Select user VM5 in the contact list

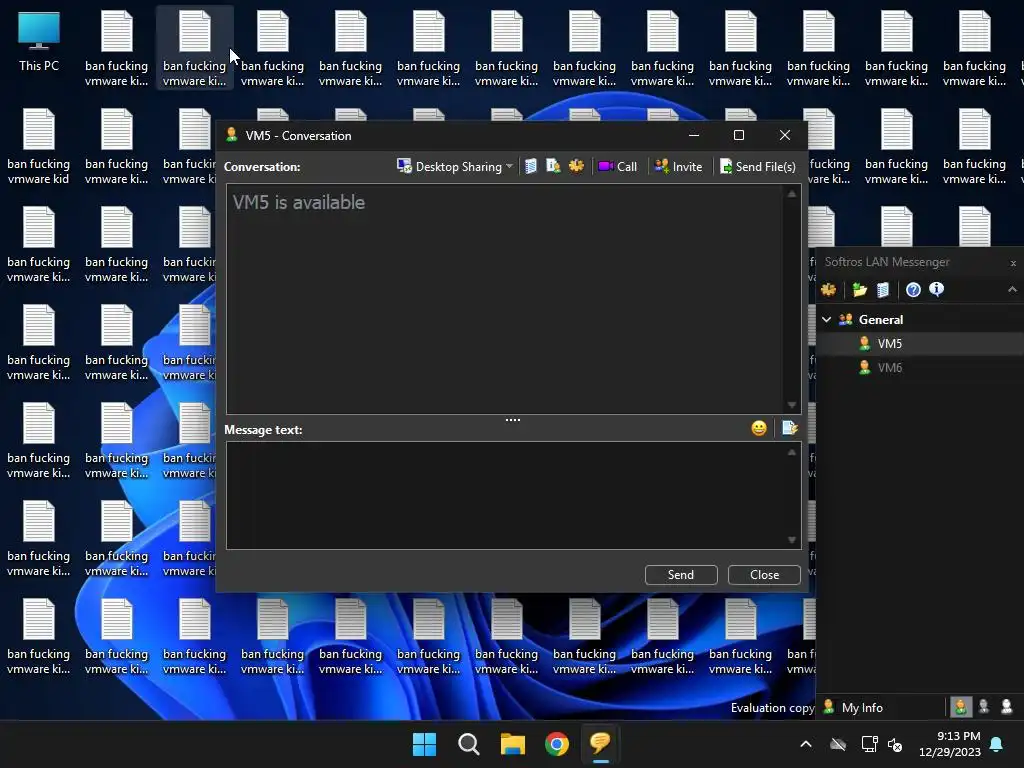[920, 344]
